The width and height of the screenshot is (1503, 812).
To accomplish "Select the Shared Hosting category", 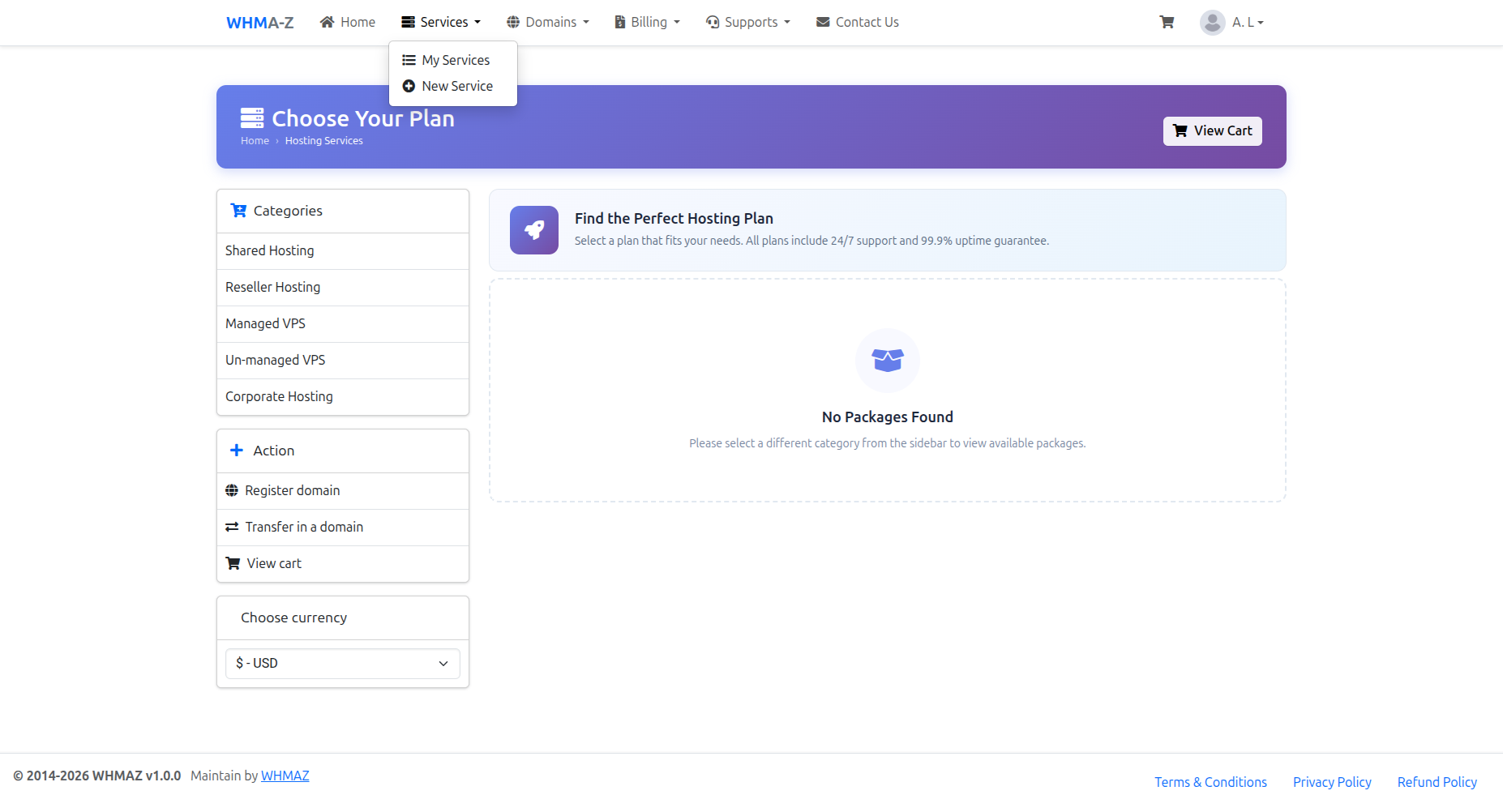I will point(269,250).
